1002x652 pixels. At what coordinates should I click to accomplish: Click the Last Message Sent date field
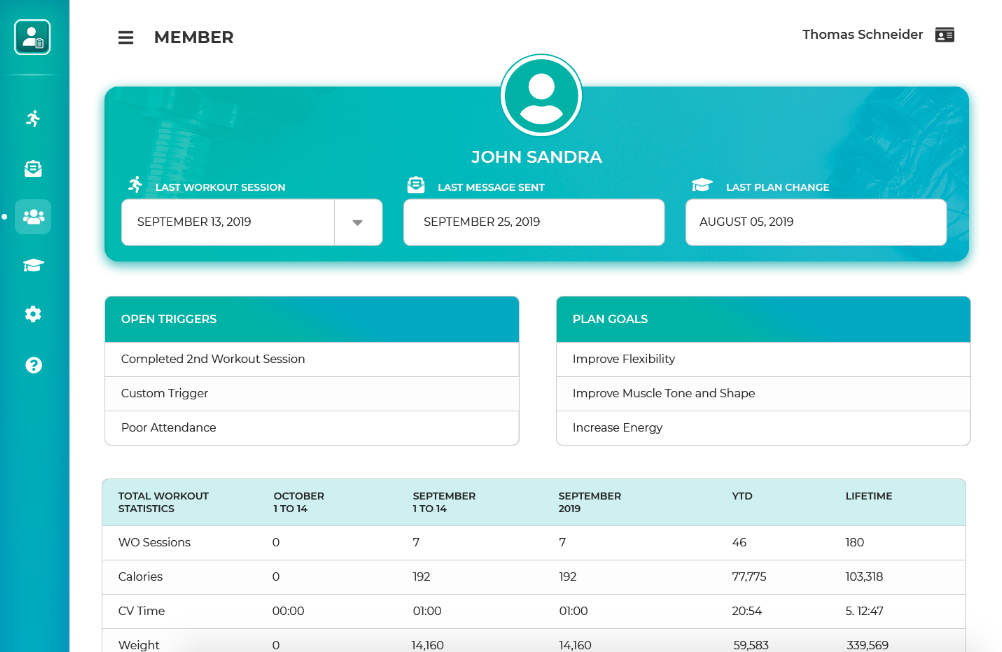(x=533, y=222)
